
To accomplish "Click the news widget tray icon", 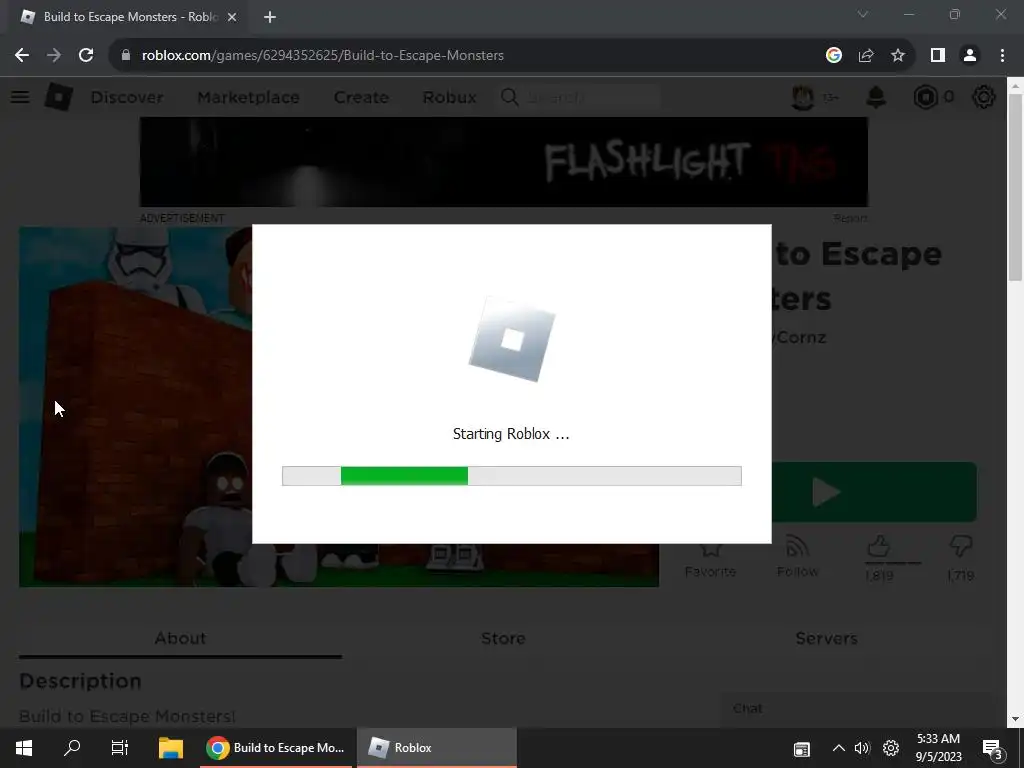I will tap(801, 749).
